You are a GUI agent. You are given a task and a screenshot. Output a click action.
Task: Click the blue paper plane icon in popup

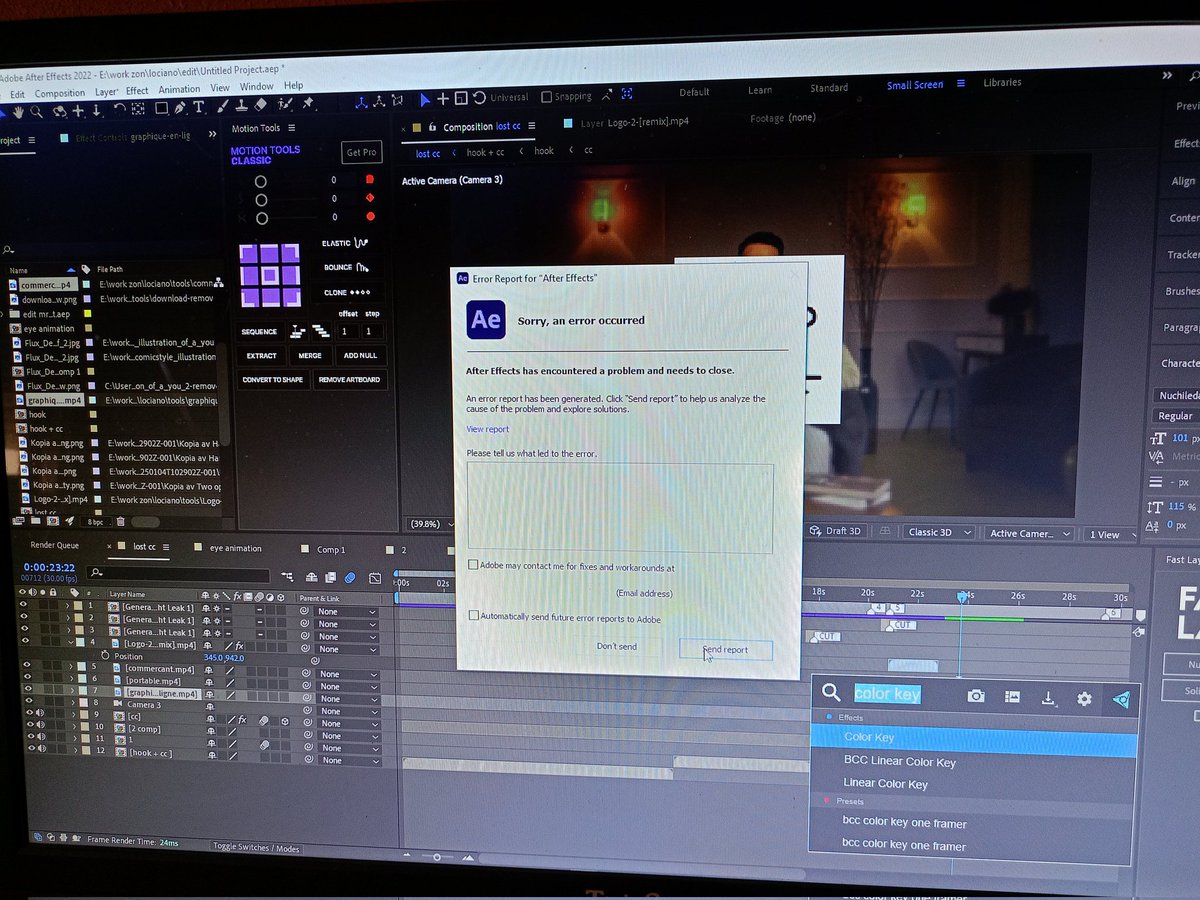[x=1121, y=700]
